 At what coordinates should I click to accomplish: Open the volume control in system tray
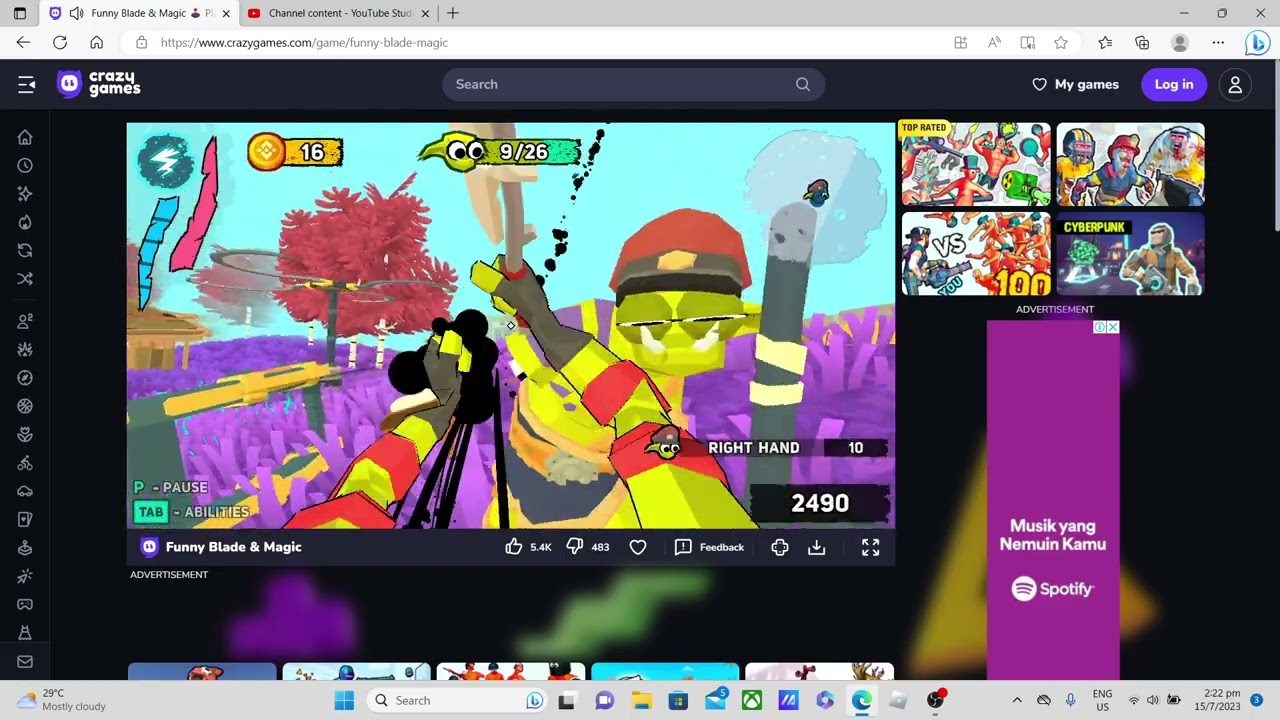pyautogui.click(x=1153, y=700)
